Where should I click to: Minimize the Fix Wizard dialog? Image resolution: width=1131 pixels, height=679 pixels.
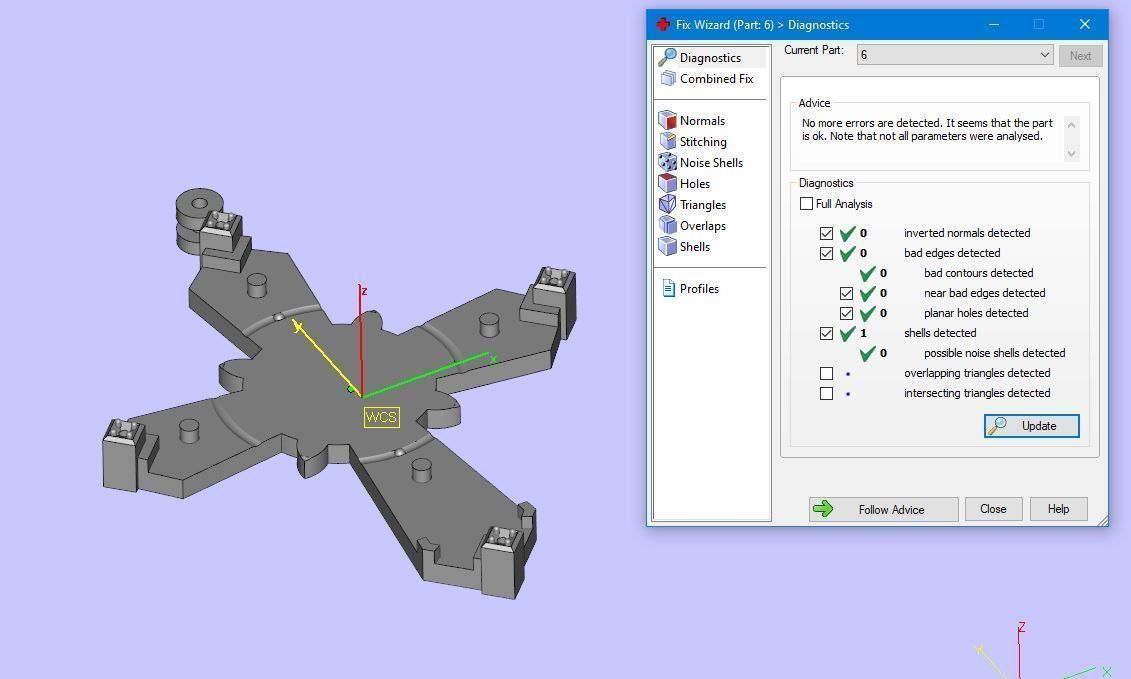(993, 25)
